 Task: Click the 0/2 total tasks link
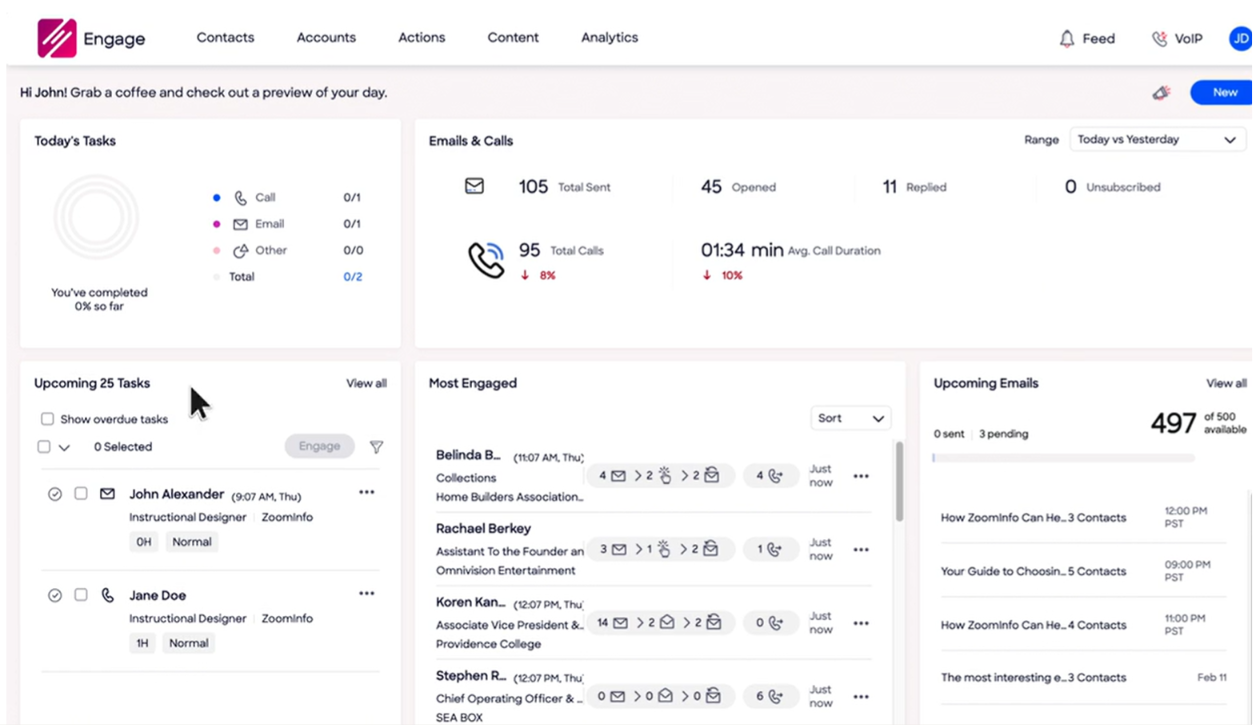click(x=353, y=277)
